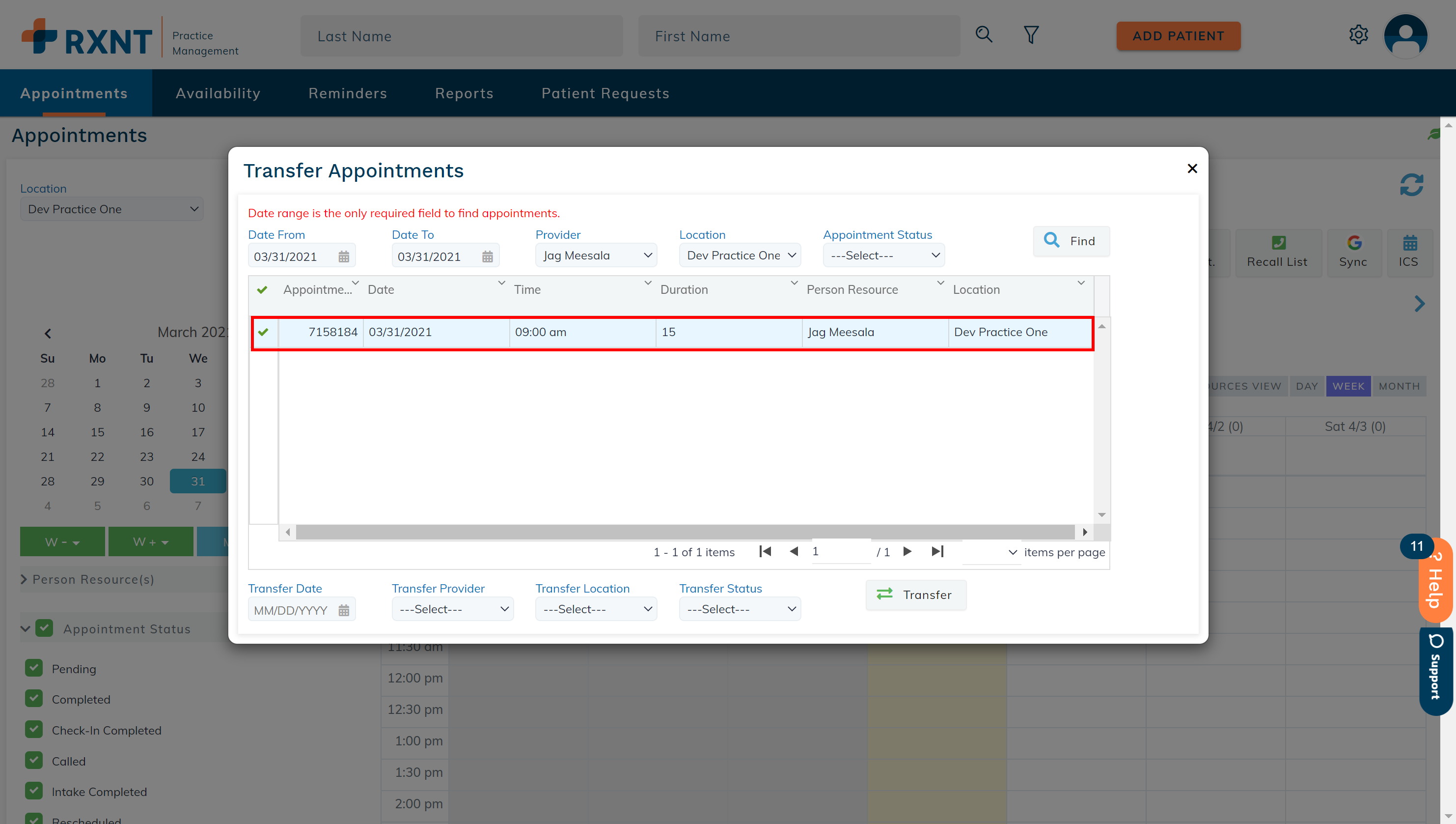Open the user profile avatar
This screenshot has height=824, width=1456.
coord(1406,36)
